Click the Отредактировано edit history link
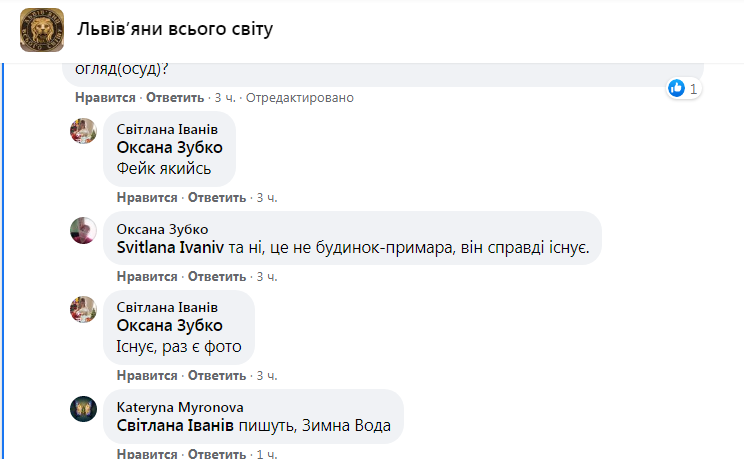 pos(299,98)
